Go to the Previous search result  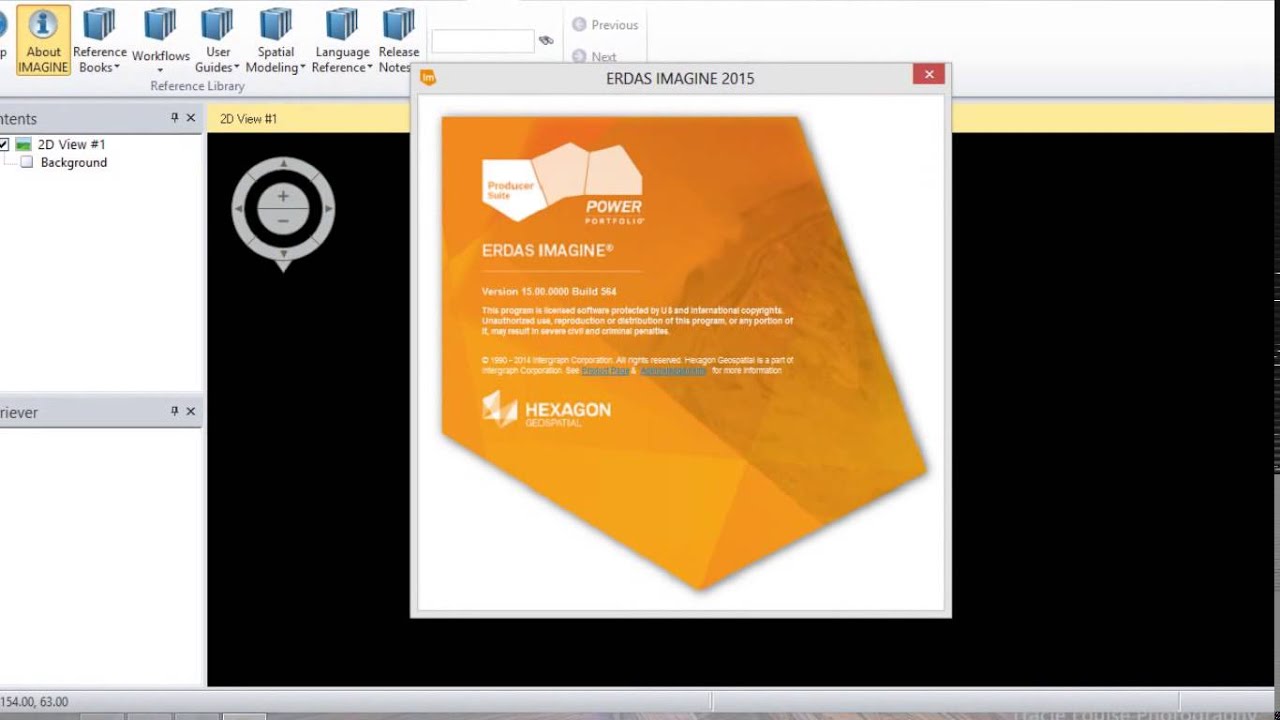click(x=605, y=25)
